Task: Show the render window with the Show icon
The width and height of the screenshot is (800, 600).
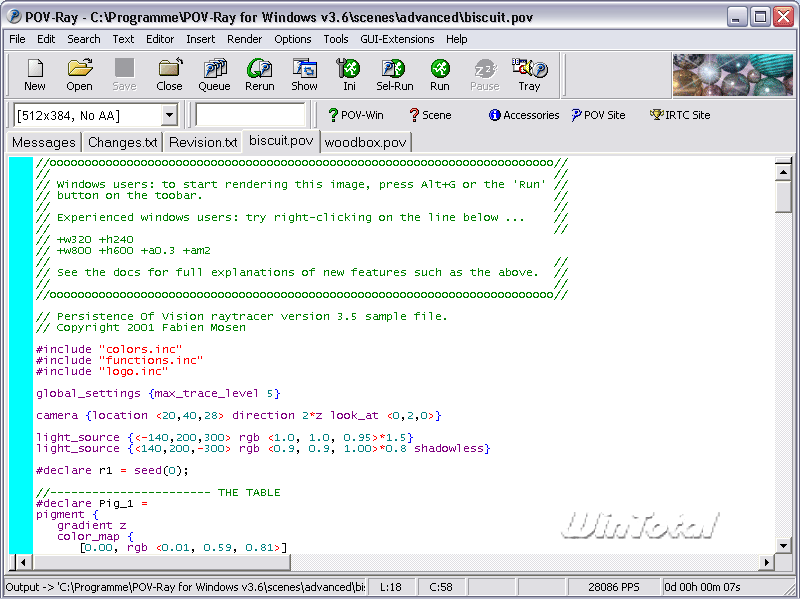Action: (305, 74)
